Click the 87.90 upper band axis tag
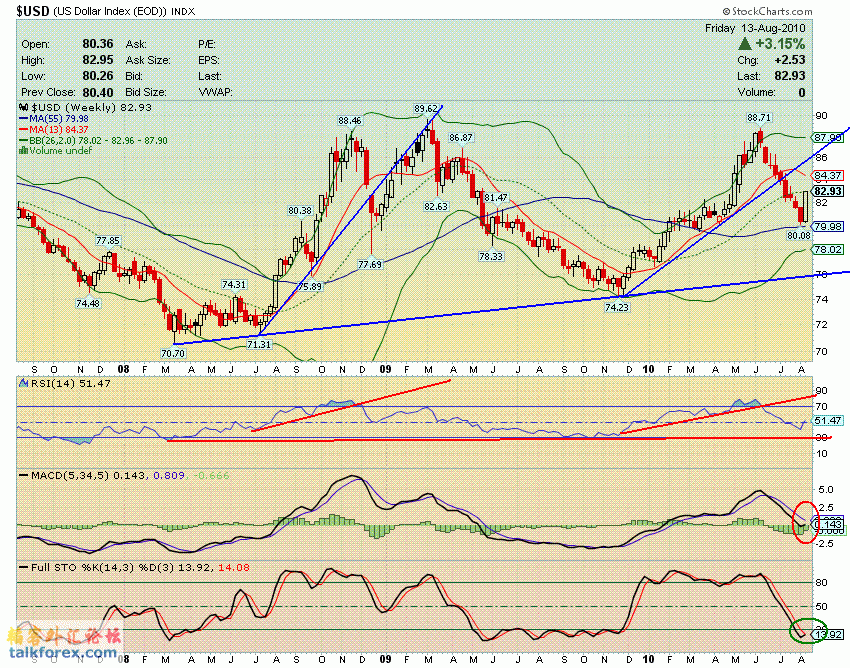 coord(828,138)
